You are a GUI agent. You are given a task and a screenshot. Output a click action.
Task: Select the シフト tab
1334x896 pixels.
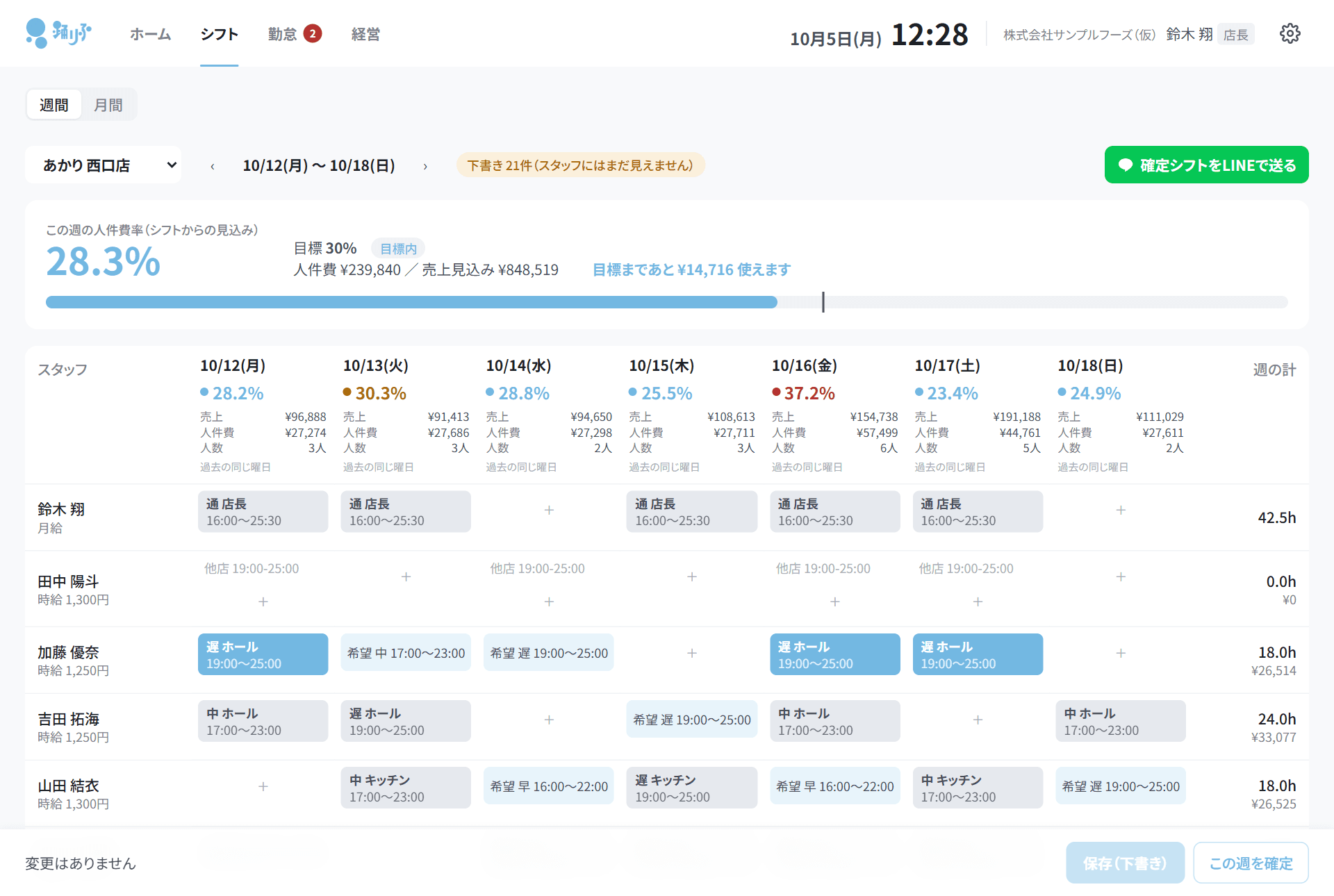click(x=220, y=34)
